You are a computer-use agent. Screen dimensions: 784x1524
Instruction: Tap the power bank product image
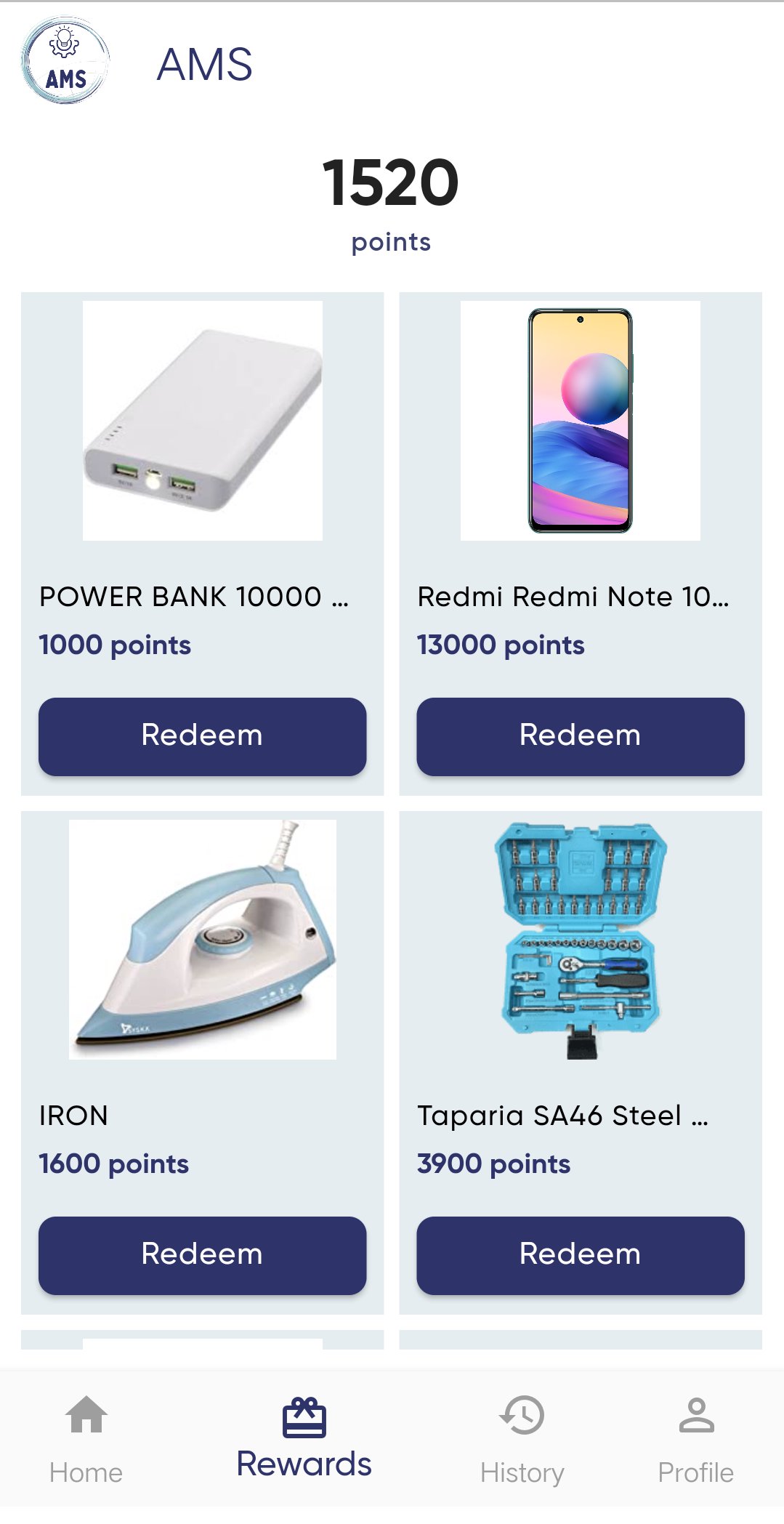(202, 420)
